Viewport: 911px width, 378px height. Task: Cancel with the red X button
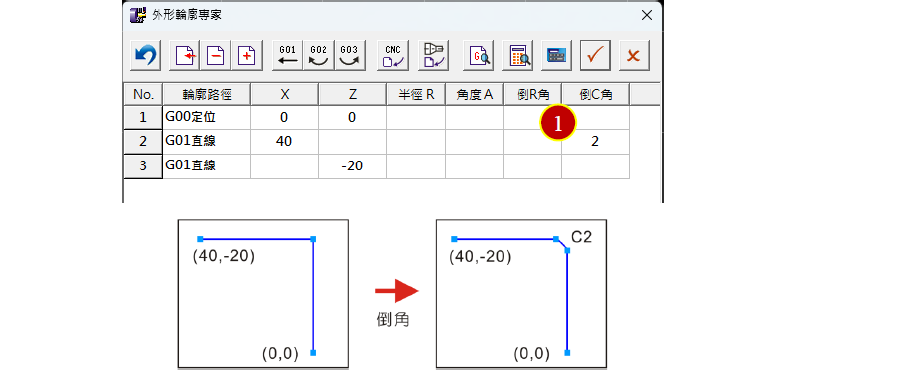(634, 56)
